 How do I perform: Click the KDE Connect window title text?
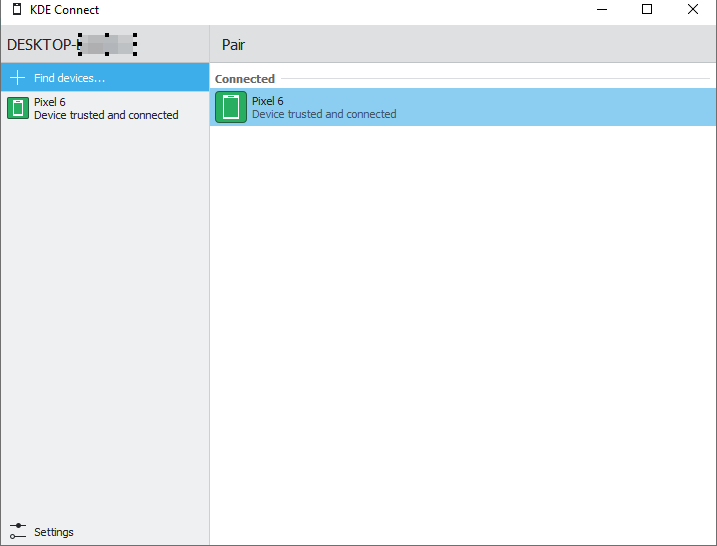65,10
